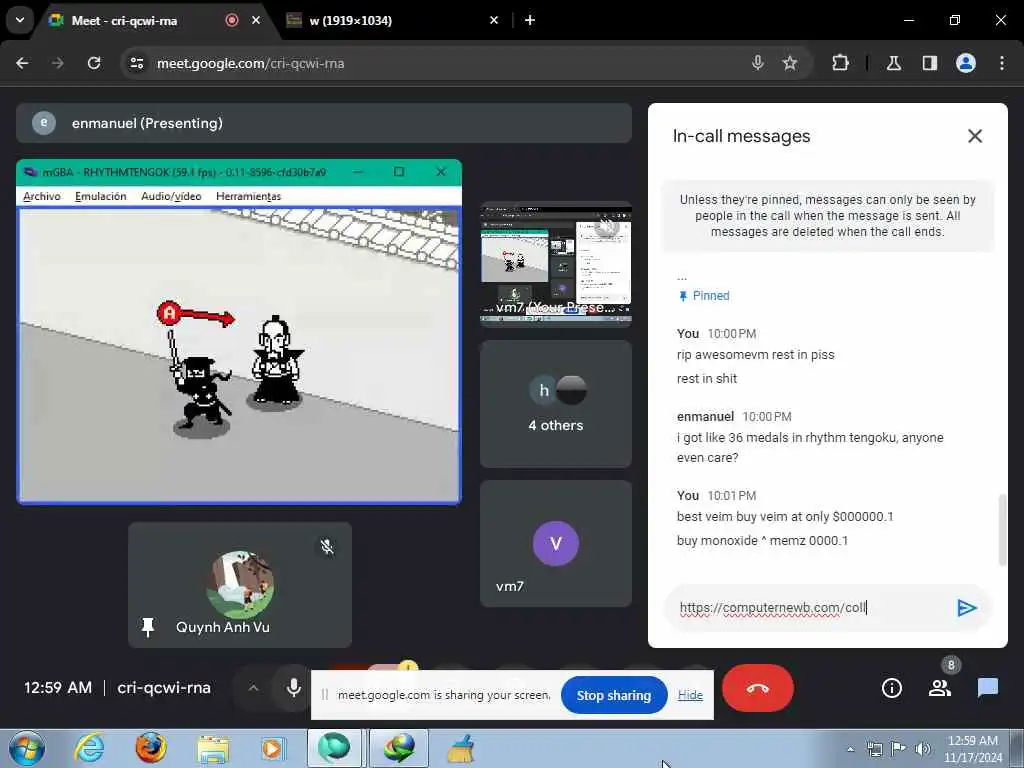
Task: Leave the call with red hang-up button
Action: click(758, 688)
